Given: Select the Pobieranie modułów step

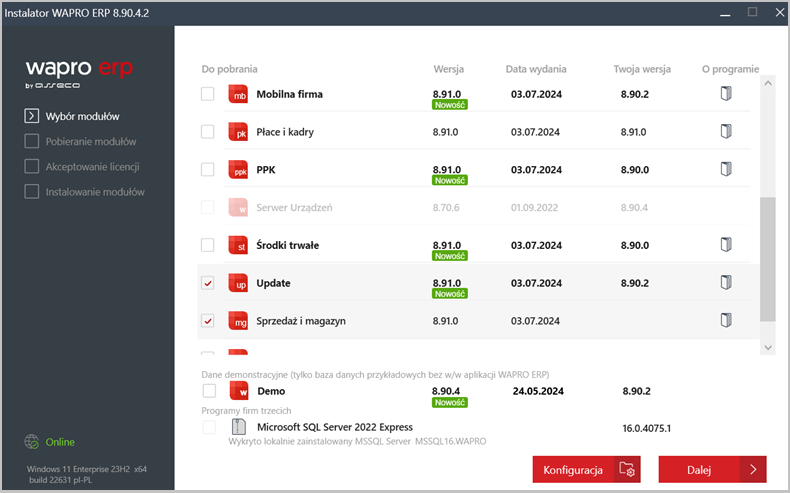Looking at the screenshot, I should coord(81,142).
